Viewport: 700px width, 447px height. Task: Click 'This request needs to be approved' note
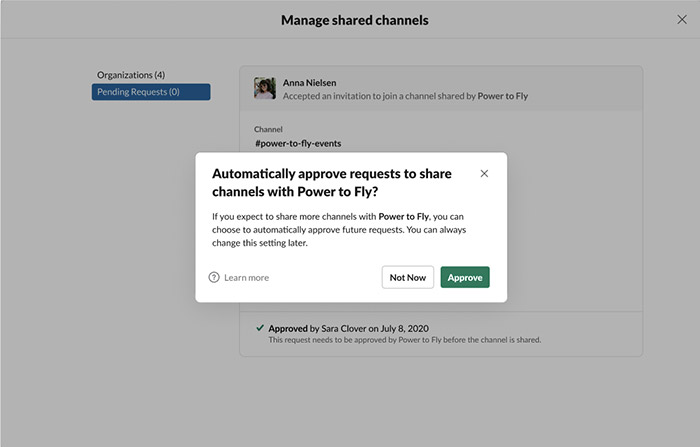coord(404,340)
